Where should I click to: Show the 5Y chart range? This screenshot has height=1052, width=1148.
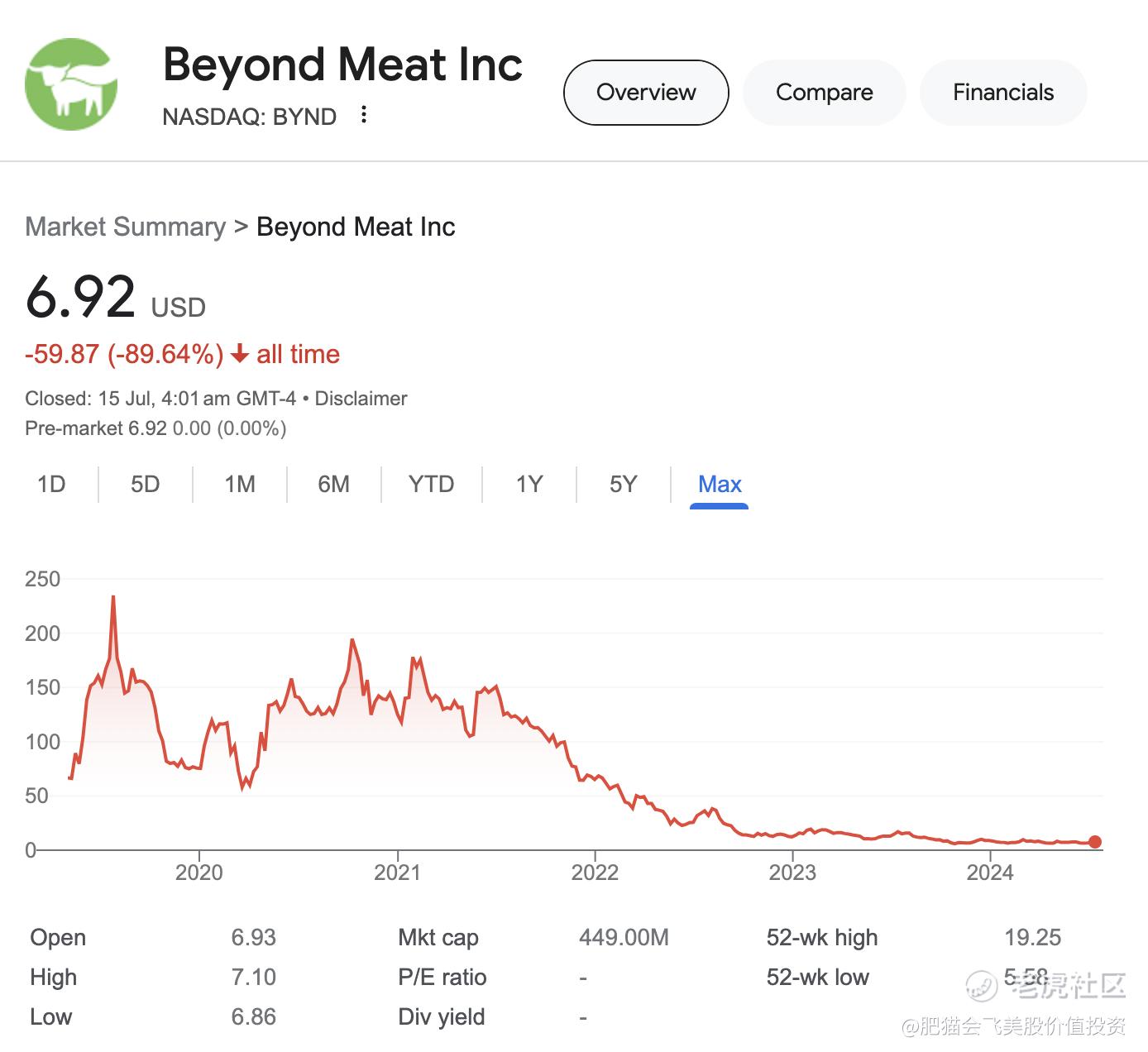624,484
